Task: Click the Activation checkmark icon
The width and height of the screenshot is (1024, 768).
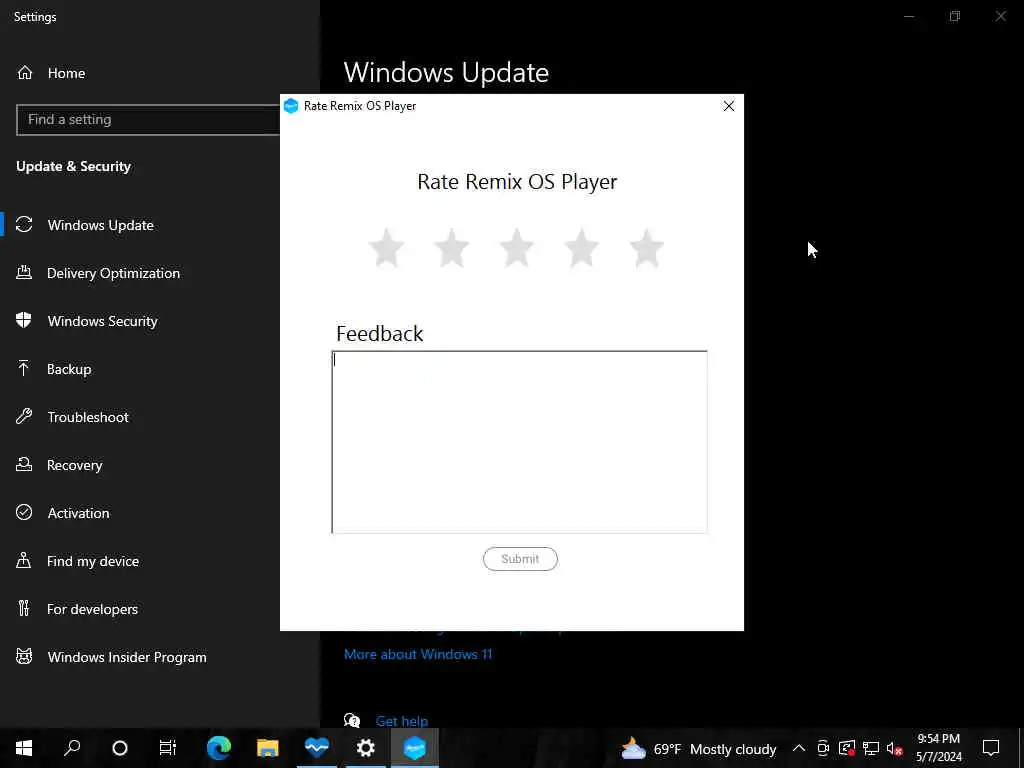Action: [x=24, y=513]
